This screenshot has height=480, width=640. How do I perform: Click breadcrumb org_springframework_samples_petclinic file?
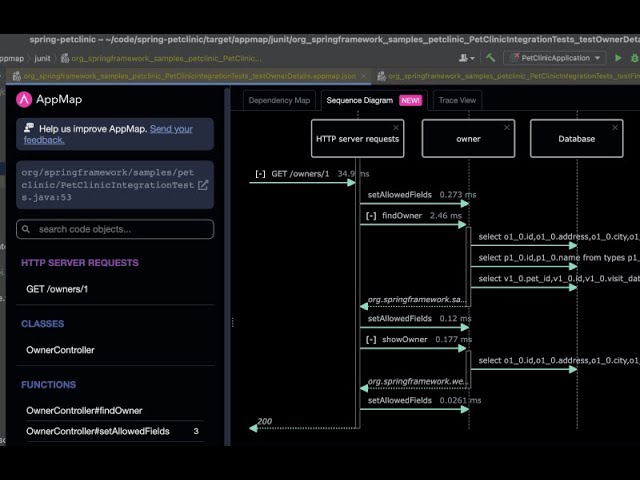(167, 58)
